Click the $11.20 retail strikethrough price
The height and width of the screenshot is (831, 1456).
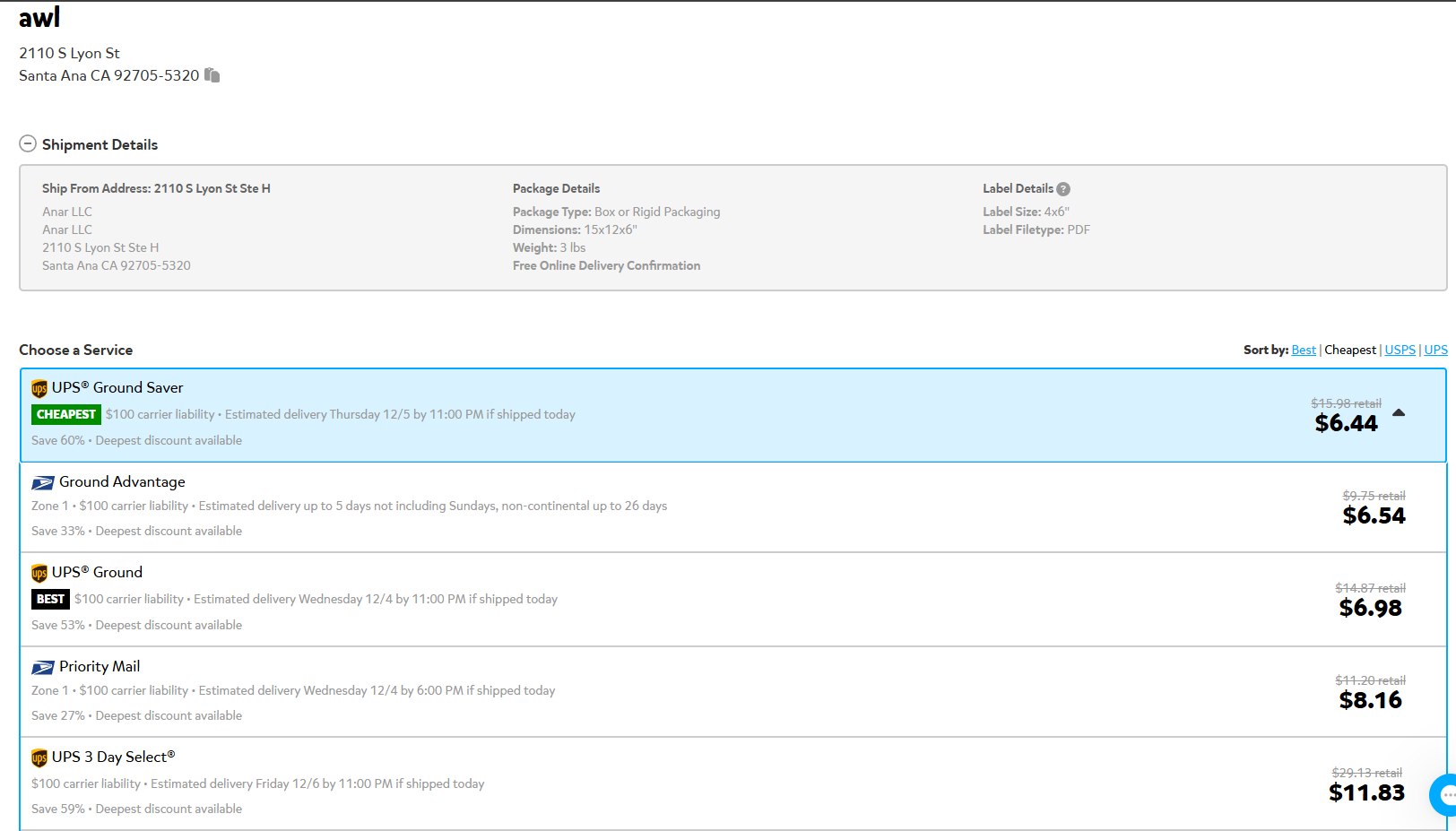(1370, 680)
